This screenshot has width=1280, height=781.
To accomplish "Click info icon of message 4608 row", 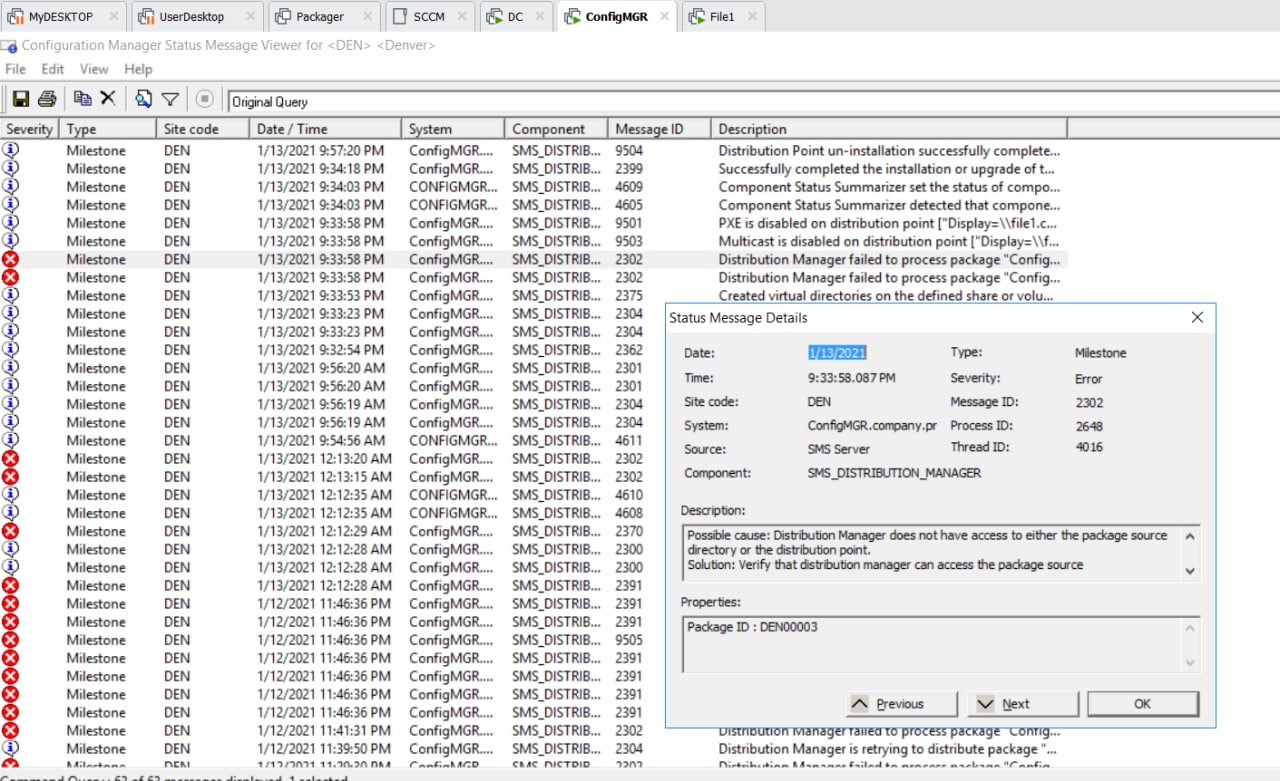I will (10, 512).
